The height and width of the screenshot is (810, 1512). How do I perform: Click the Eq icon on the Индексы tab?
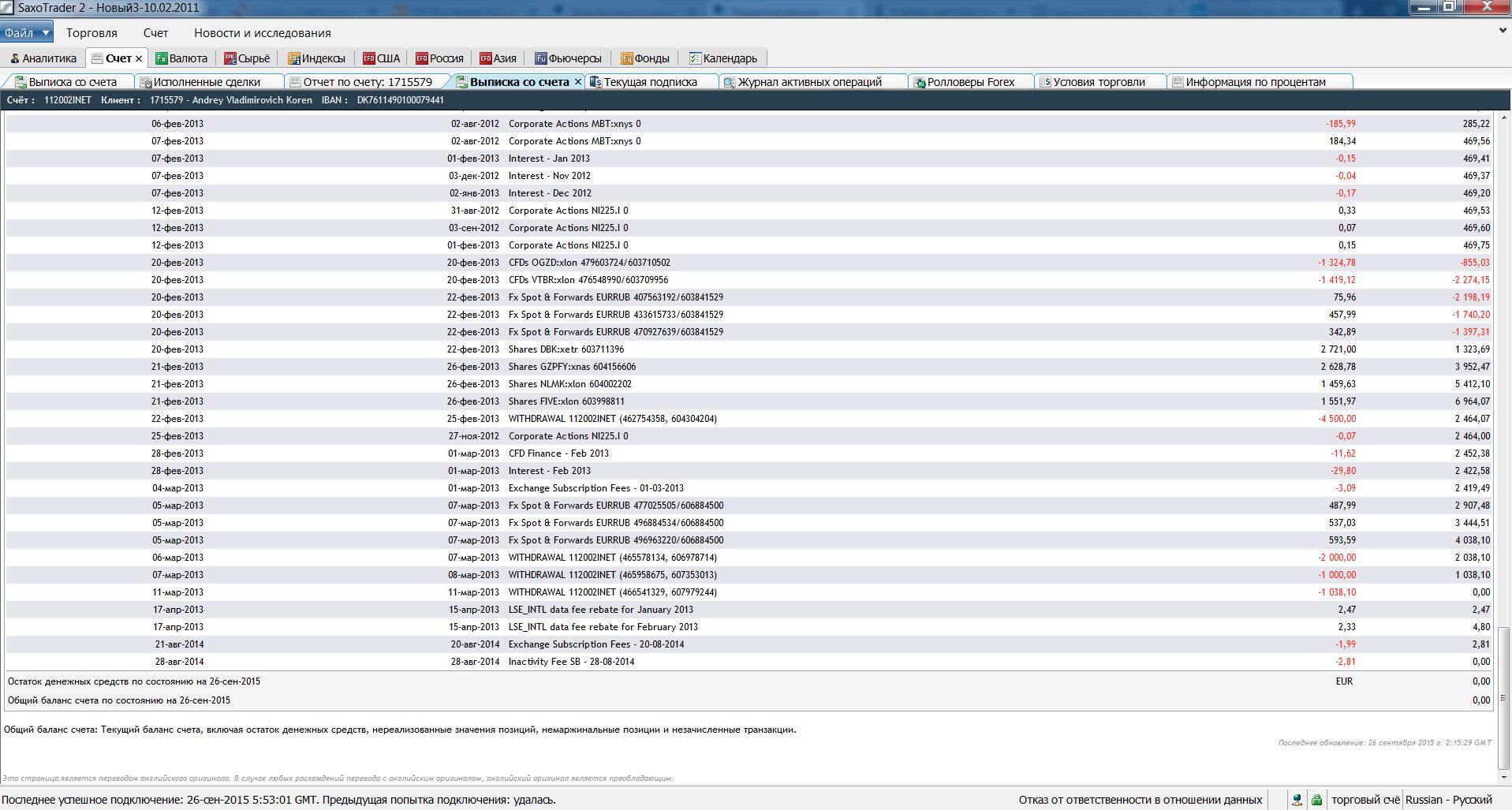coord(293,58)
